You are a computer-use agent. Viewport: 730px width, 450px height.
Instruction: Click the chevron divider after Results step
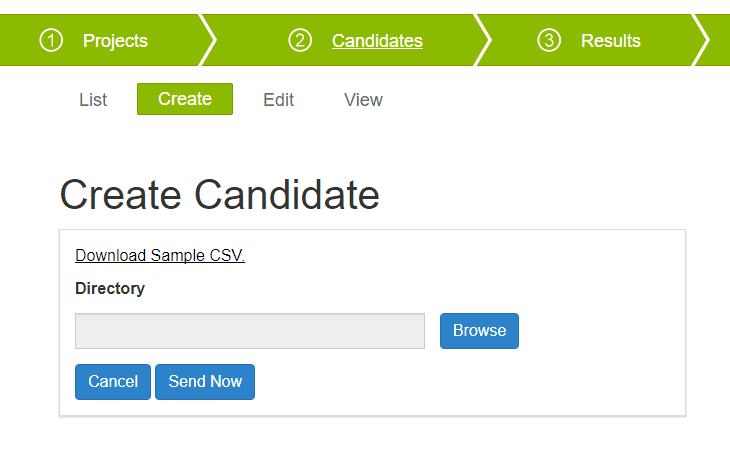[x=701, y=41]
